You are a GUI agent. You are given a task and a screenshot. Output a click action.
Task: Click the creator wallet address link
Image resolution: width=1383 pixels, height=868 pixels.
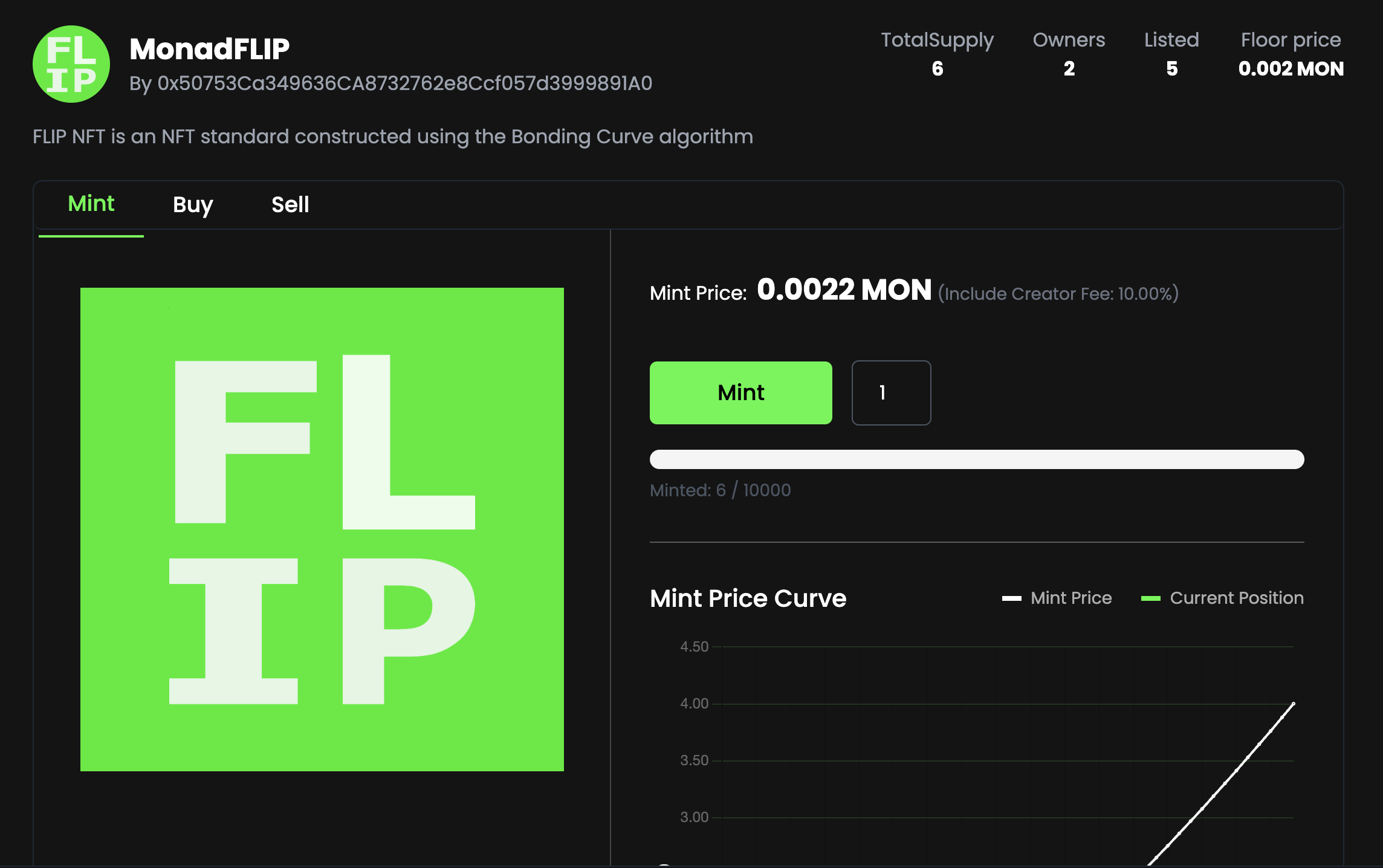[x=404, y=83]
